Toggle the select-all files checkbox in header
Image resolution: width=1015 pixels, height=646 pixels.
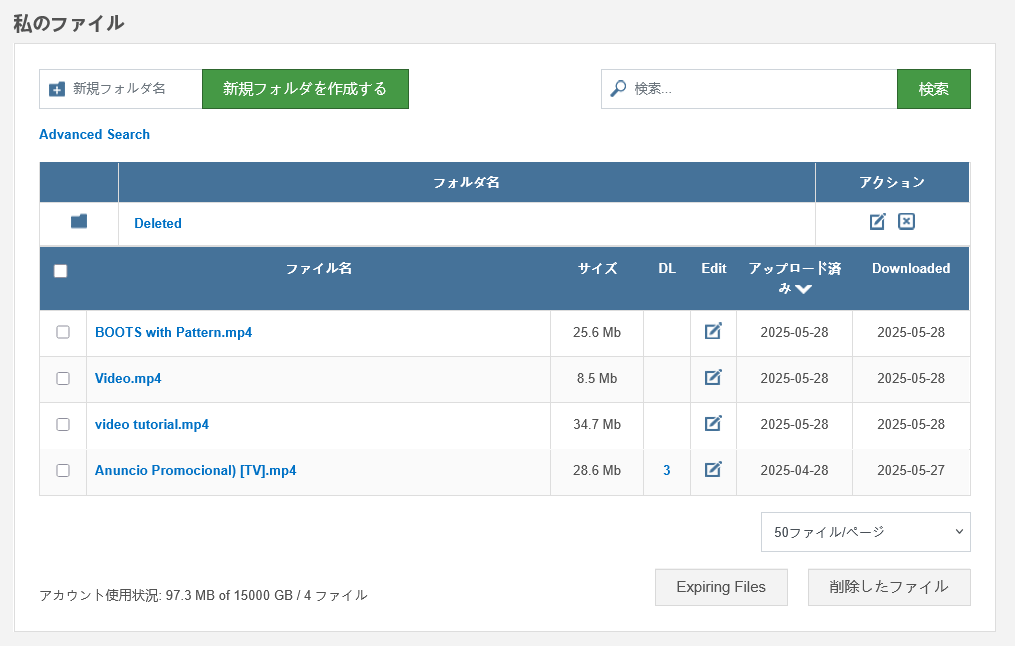pos(60,271)
